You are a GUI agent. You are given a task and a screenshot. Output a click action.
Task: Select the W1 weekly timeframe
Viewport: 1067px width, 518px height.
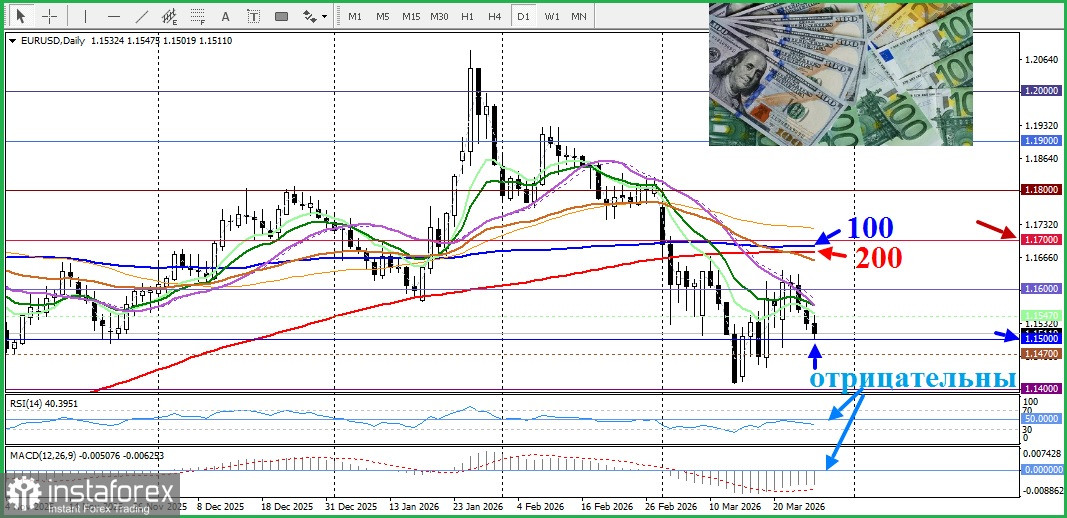coord(551,16)
